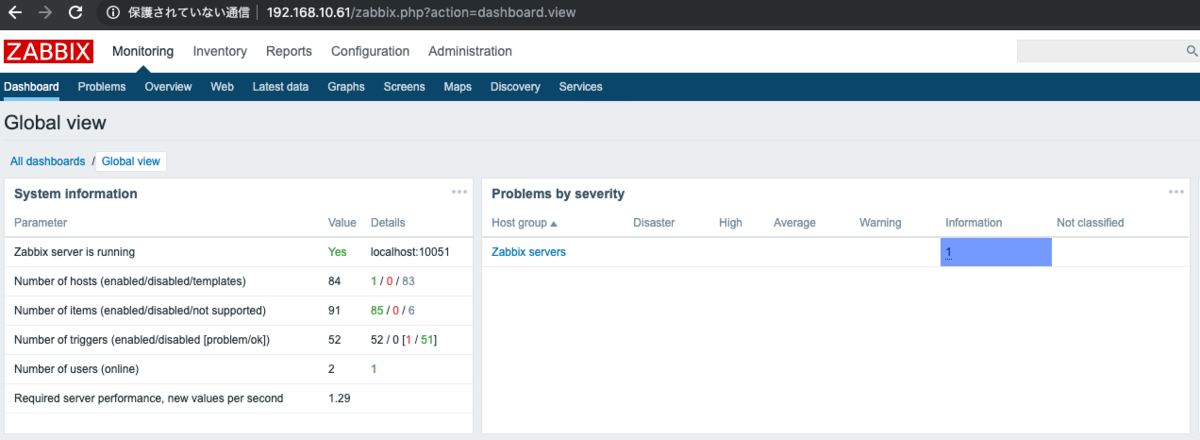
Task: Reload the page with the refresh icon
Action: click(x=75, y=14)
